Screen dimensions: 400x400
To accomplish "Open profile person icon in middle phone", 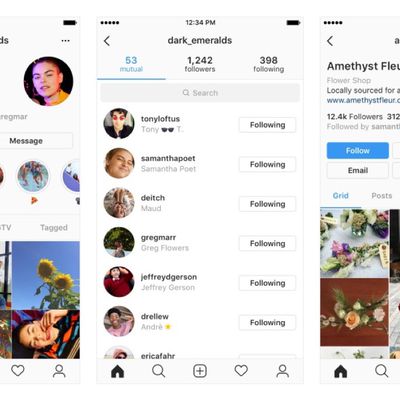I will [282, 371].
